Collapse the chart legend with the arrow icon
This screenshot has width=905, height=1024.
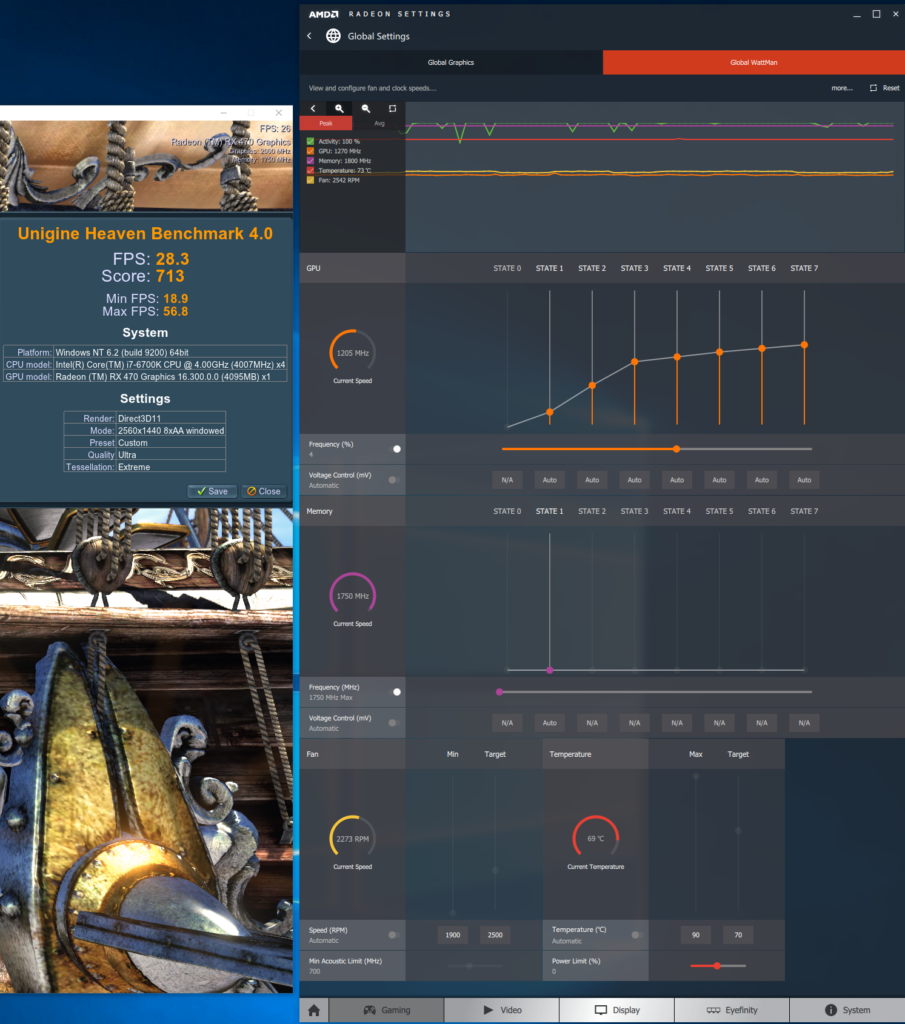[313, 108]
